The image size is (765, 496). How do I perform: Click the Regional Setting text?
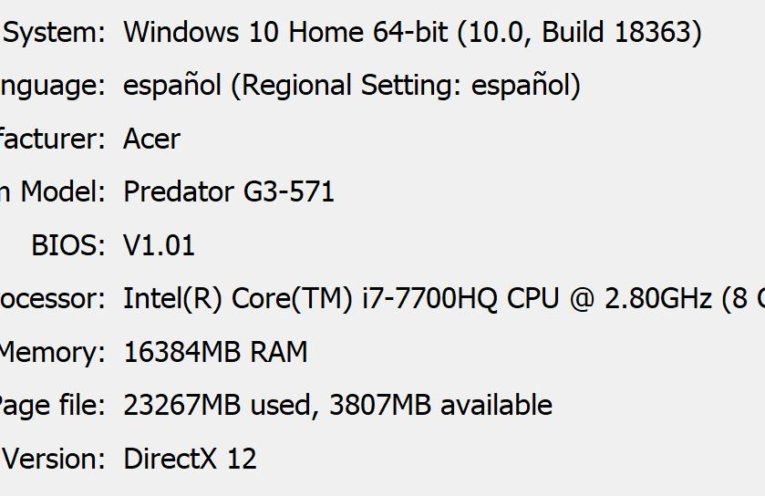351,86
